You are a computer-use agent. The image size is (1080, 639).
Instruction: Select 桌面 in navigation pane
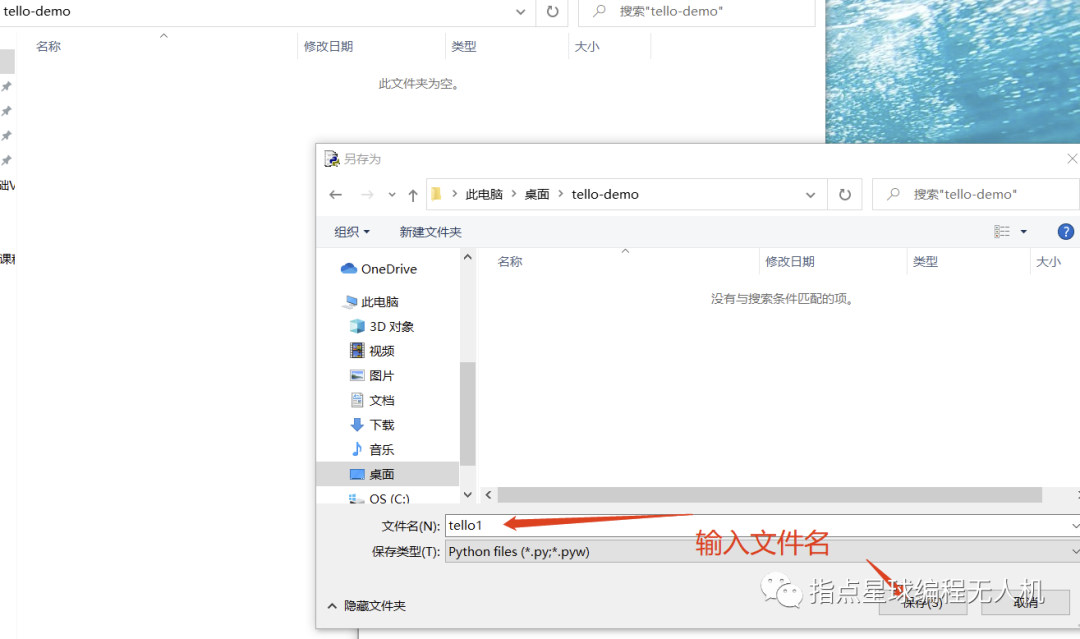pos(387,474)
